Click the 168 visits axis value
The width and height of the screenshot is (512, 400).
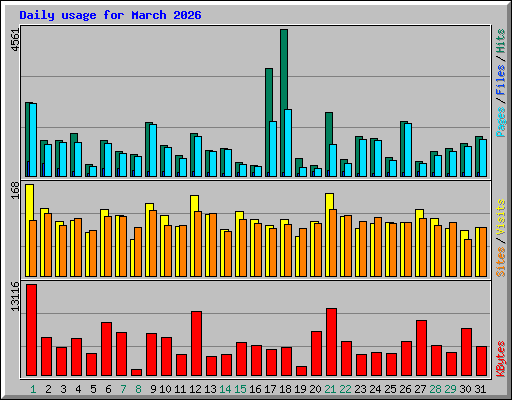point(16,190)
